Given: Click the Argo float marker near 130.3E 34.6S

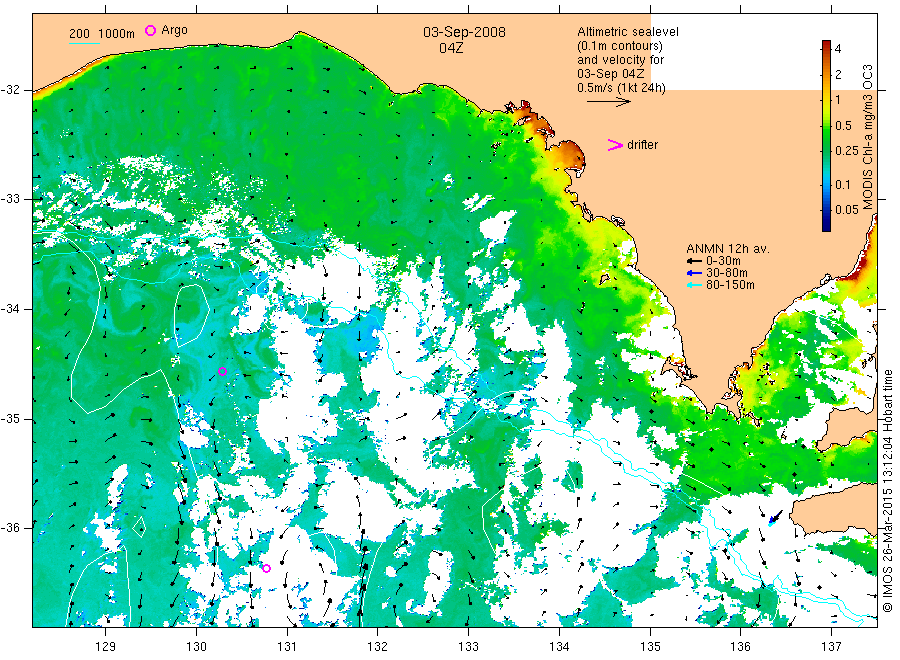Looking at the screenshot, I should 223,372.
